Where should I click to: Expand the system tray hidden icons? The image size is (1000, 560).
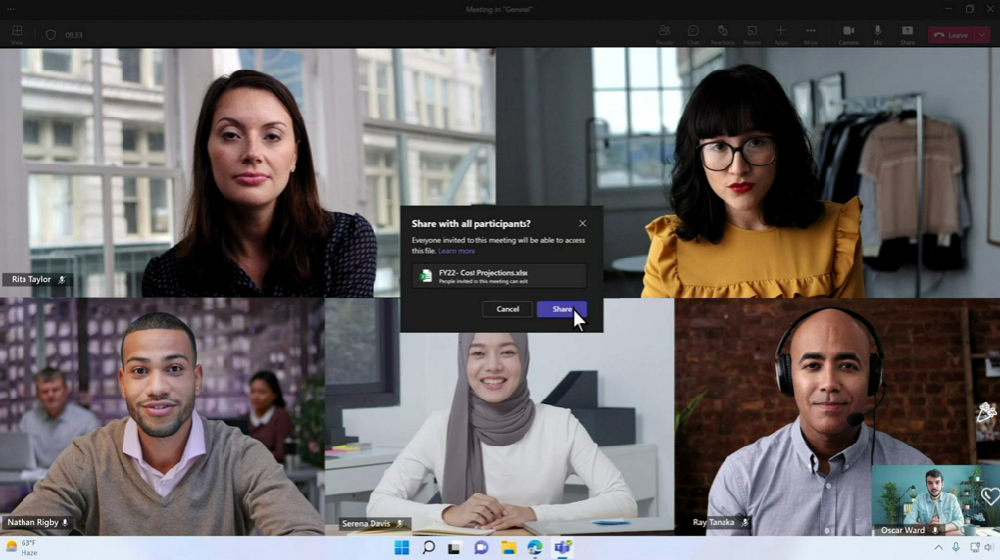coord(938,548)
